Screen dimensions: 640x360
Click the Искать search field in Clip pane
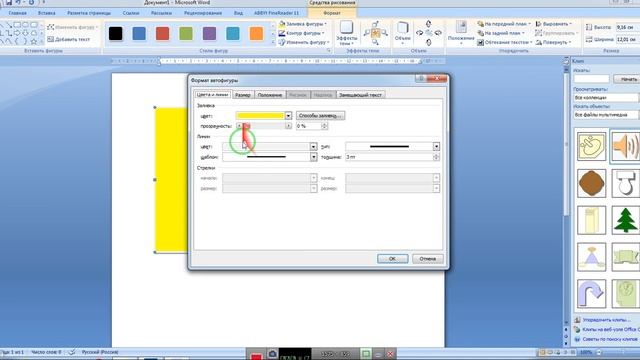pos(591,79)
